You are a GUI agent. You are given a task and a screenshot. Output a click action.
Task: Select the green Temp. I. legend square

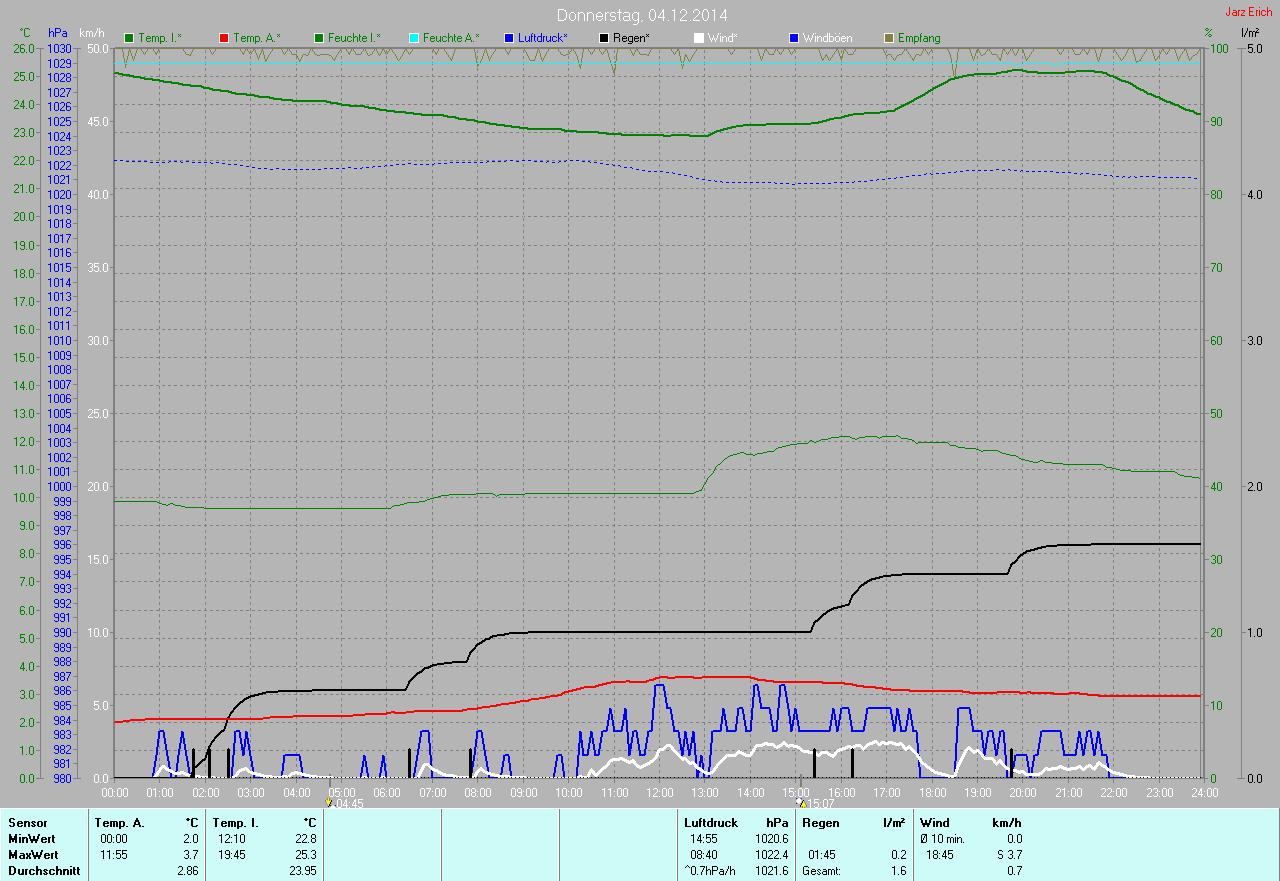point(129,38)
